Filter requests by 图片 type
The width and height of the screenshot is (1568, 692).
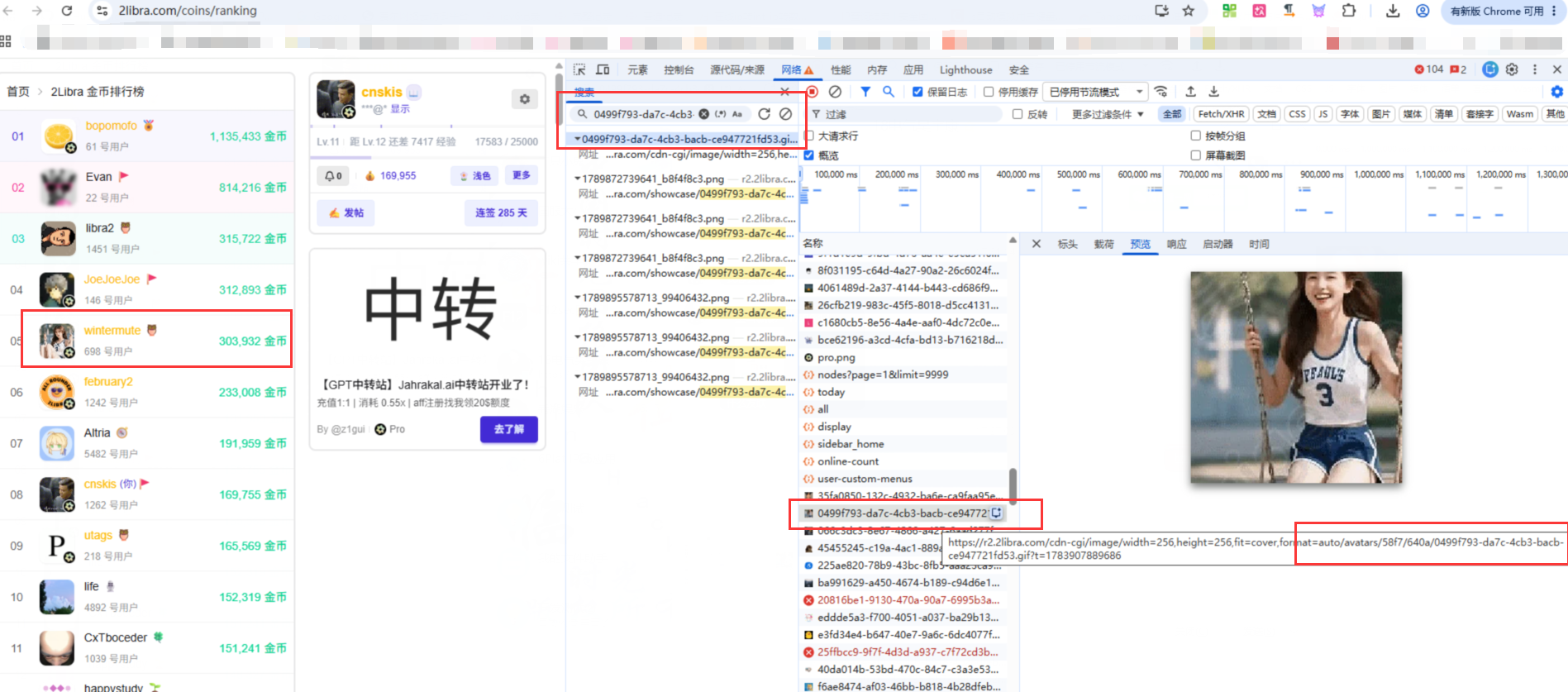coord(1380,114)
